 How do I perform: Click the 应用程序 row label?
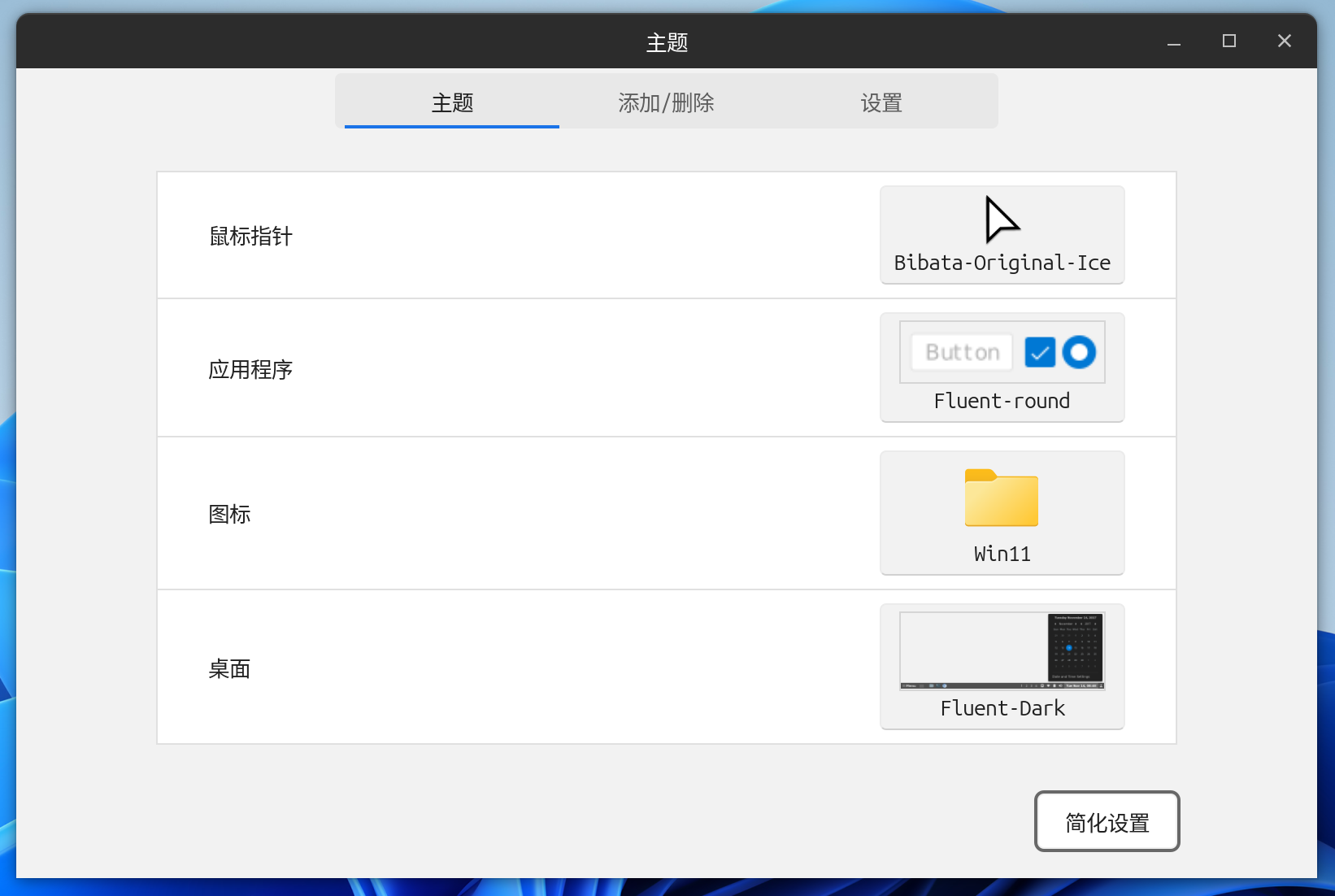[250, 370]
